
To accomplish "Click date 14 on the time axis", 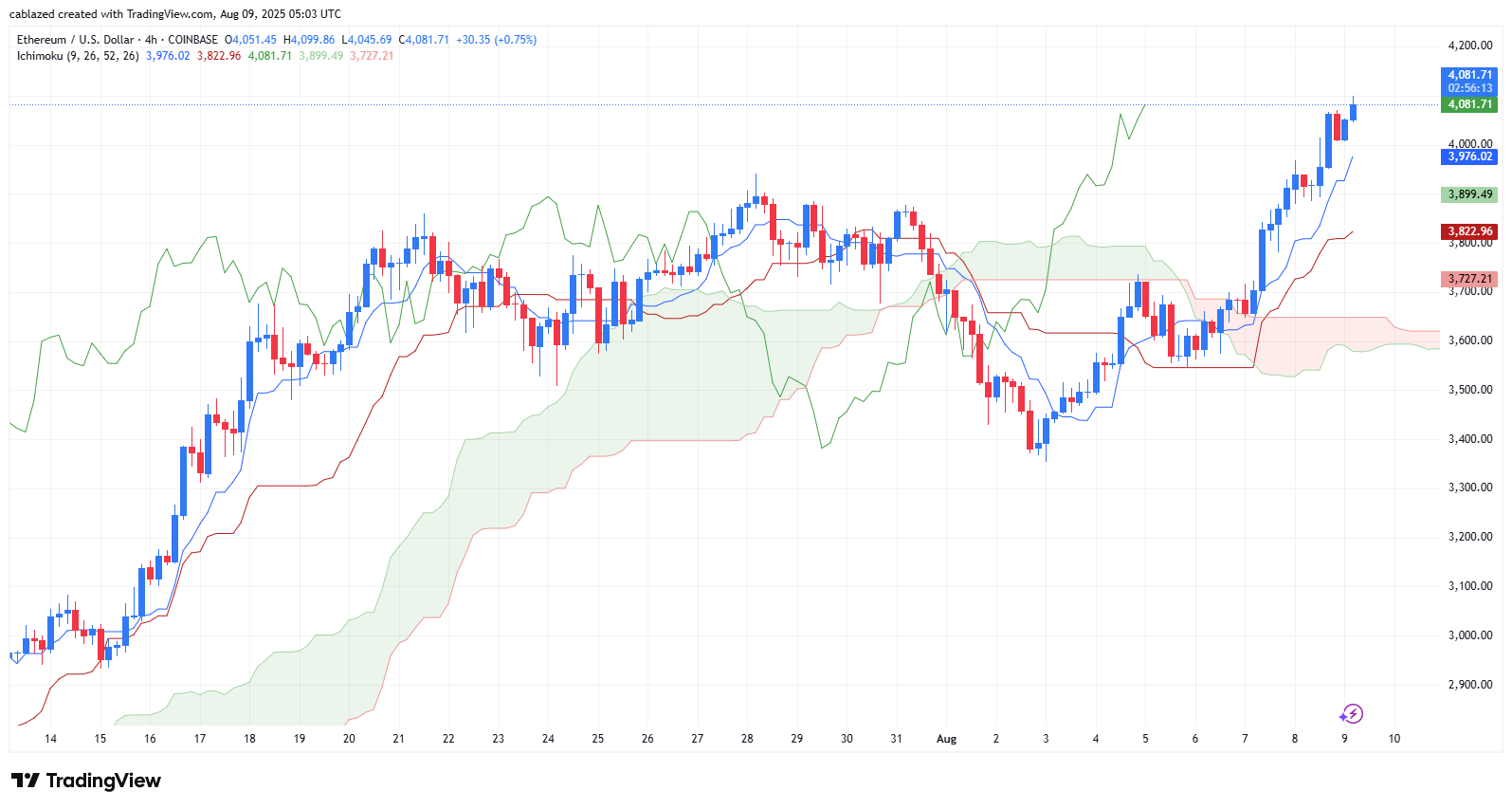I will pyautogui.click(x=50, y=739).
